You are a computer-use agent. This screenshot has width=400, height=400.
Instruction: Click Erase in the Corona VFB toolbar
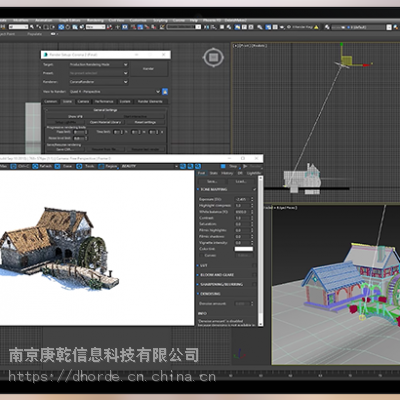click(64, 166)
